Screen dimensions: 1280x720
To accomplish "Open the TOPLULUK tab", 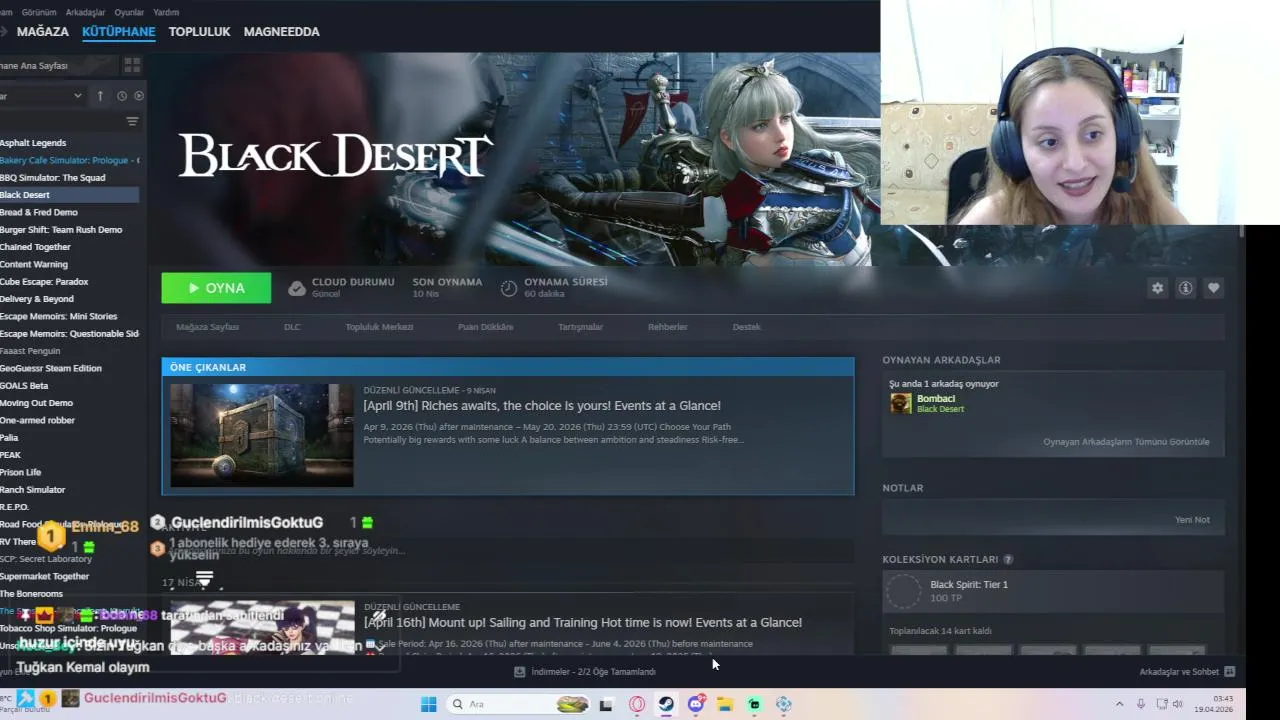I will [199, 32].
